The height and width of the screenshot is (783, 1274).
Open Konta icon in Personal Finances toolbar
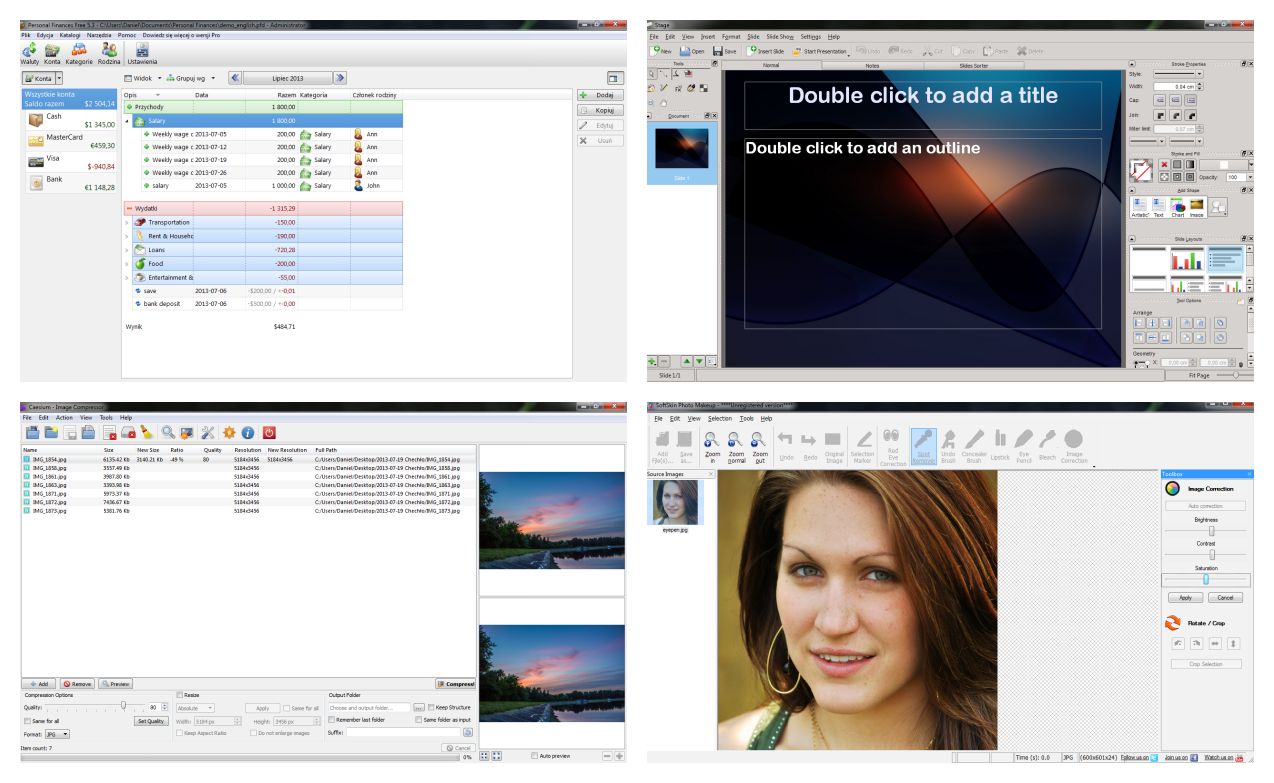[52, 52]
